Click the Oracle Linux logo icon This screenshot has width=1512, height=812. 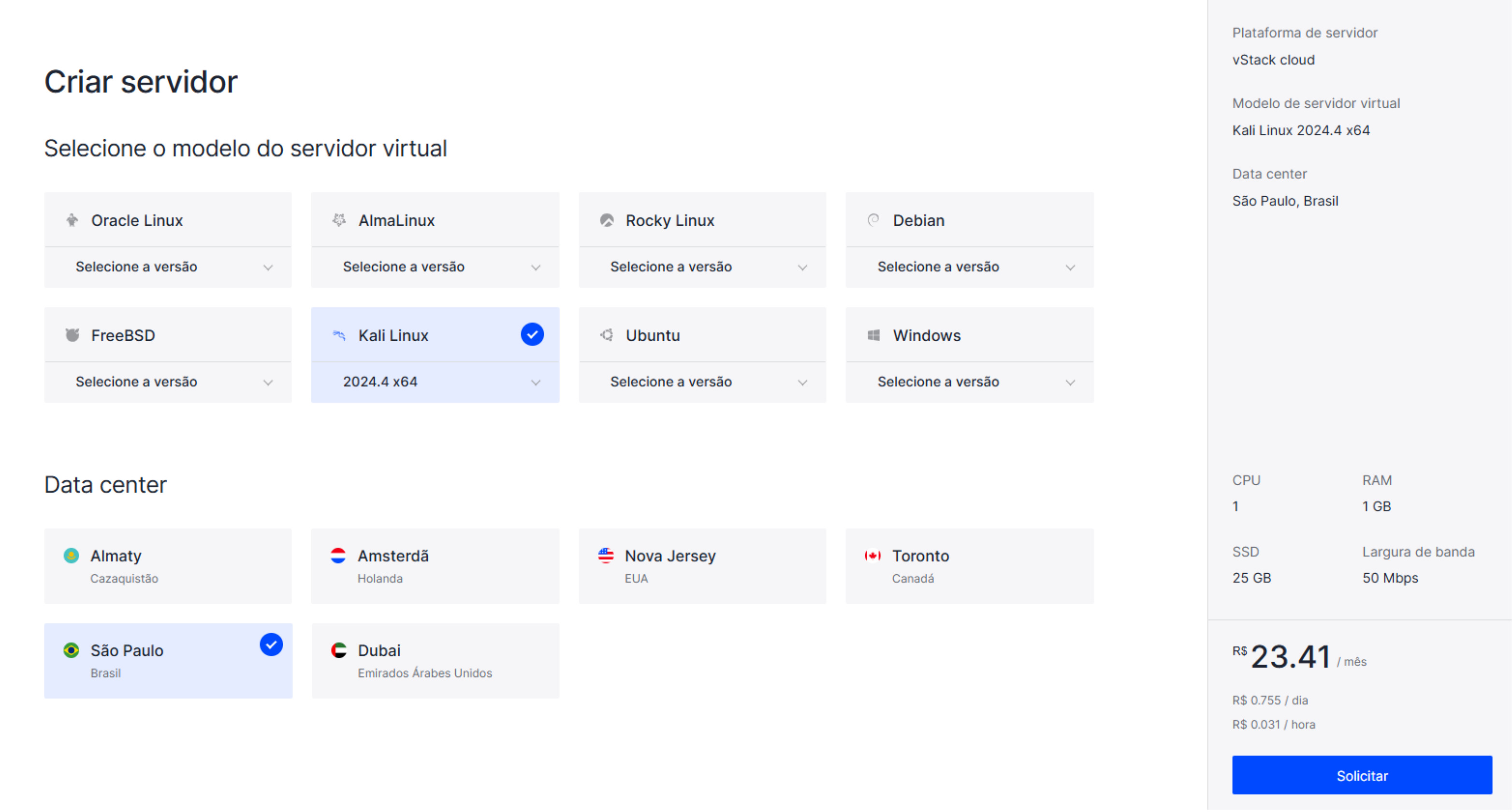pyautogui.click(x=72, y=220)
